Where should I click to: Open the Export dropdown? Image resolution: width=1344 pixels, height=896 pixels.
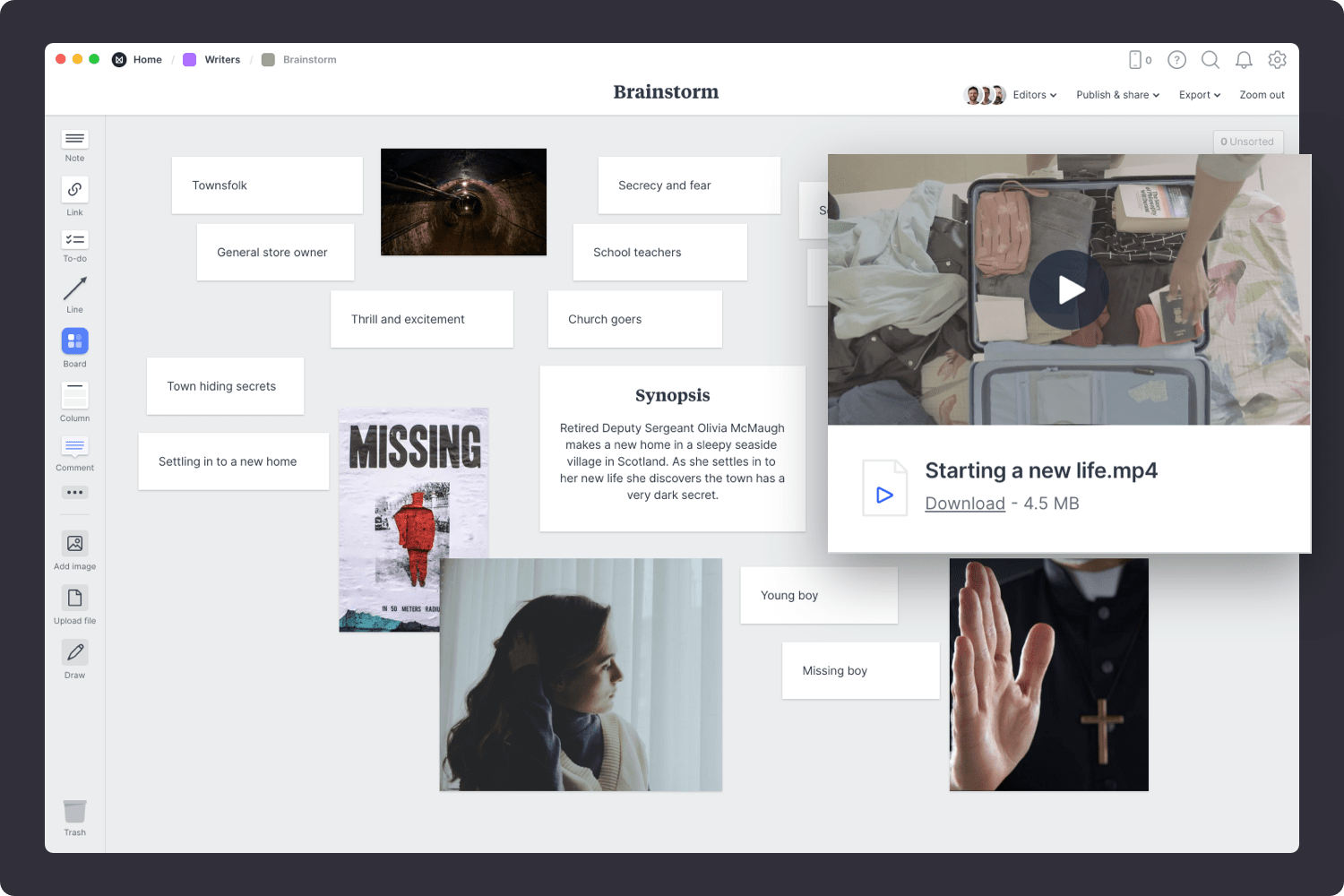point(1199,95)
